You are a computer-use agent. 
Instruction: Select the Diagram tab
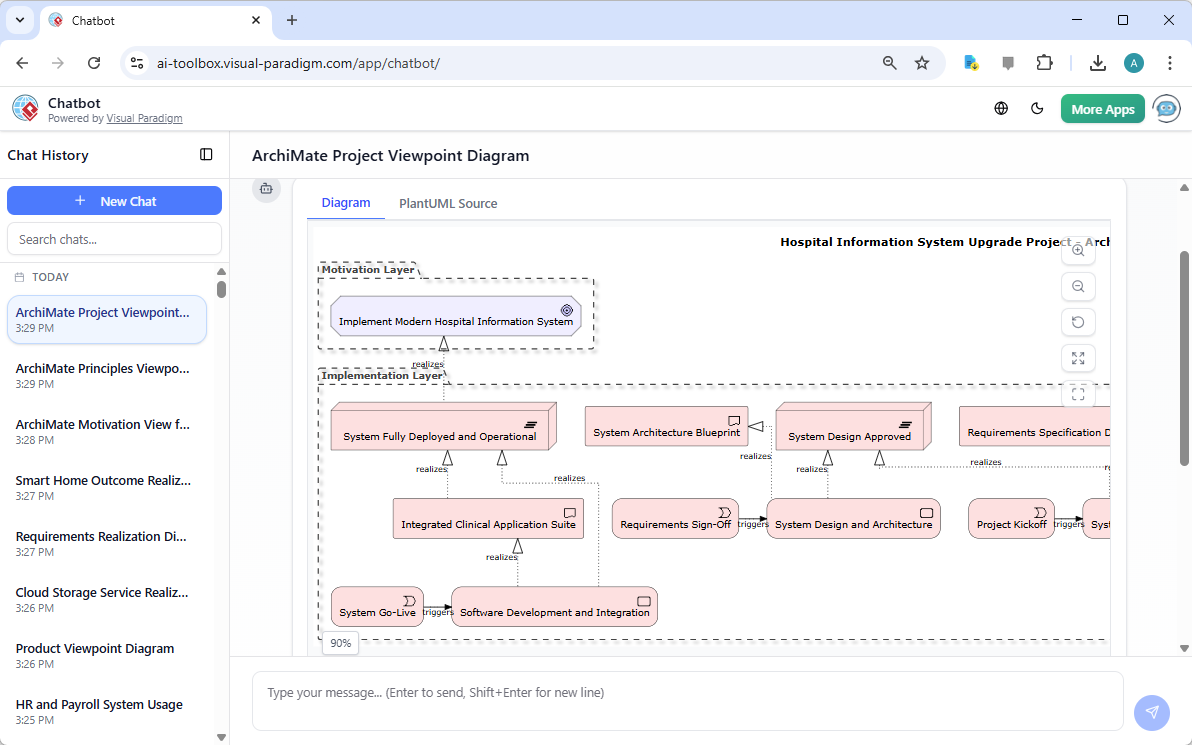(x=345, y=202)
